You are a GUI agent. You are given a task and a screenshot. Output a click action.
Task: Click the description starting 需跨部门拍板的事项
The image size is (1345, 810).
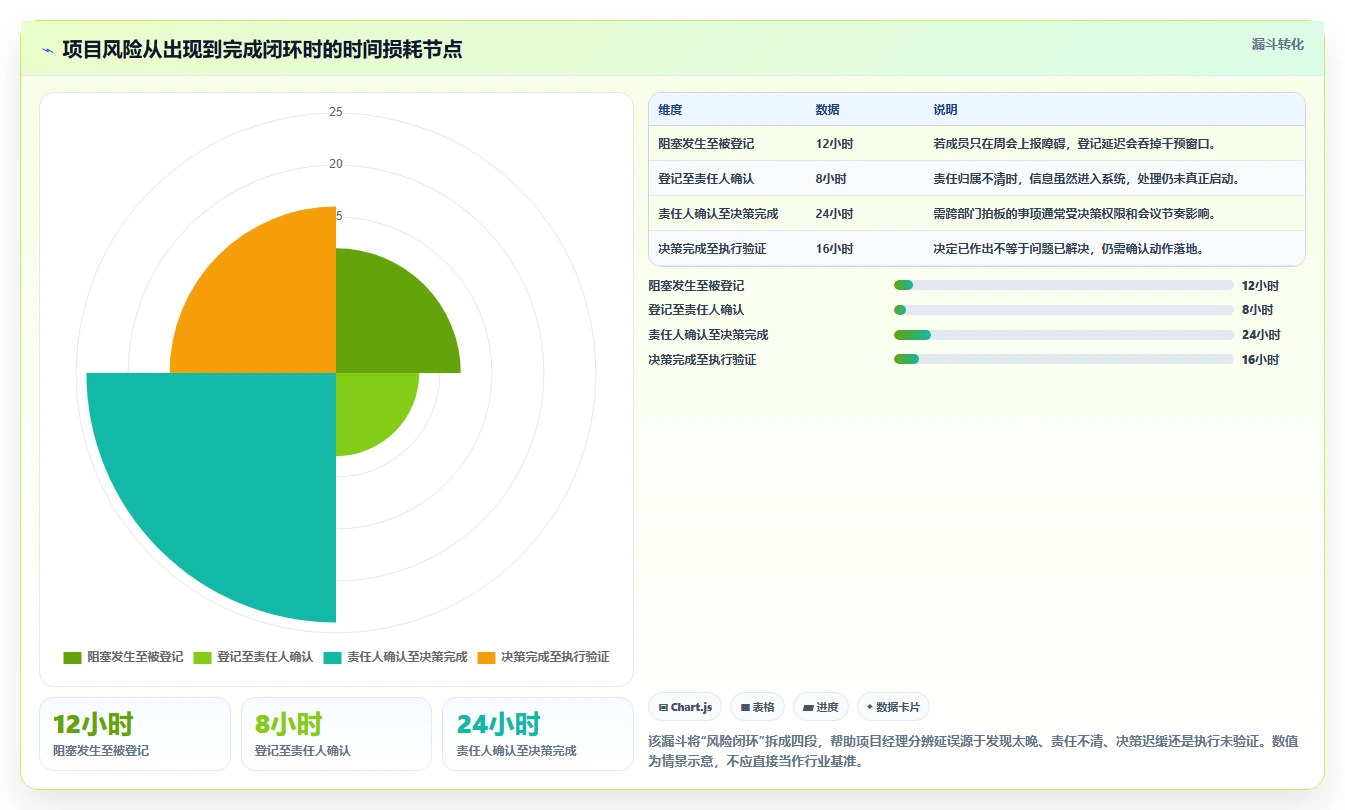[x=1074, y=214]
